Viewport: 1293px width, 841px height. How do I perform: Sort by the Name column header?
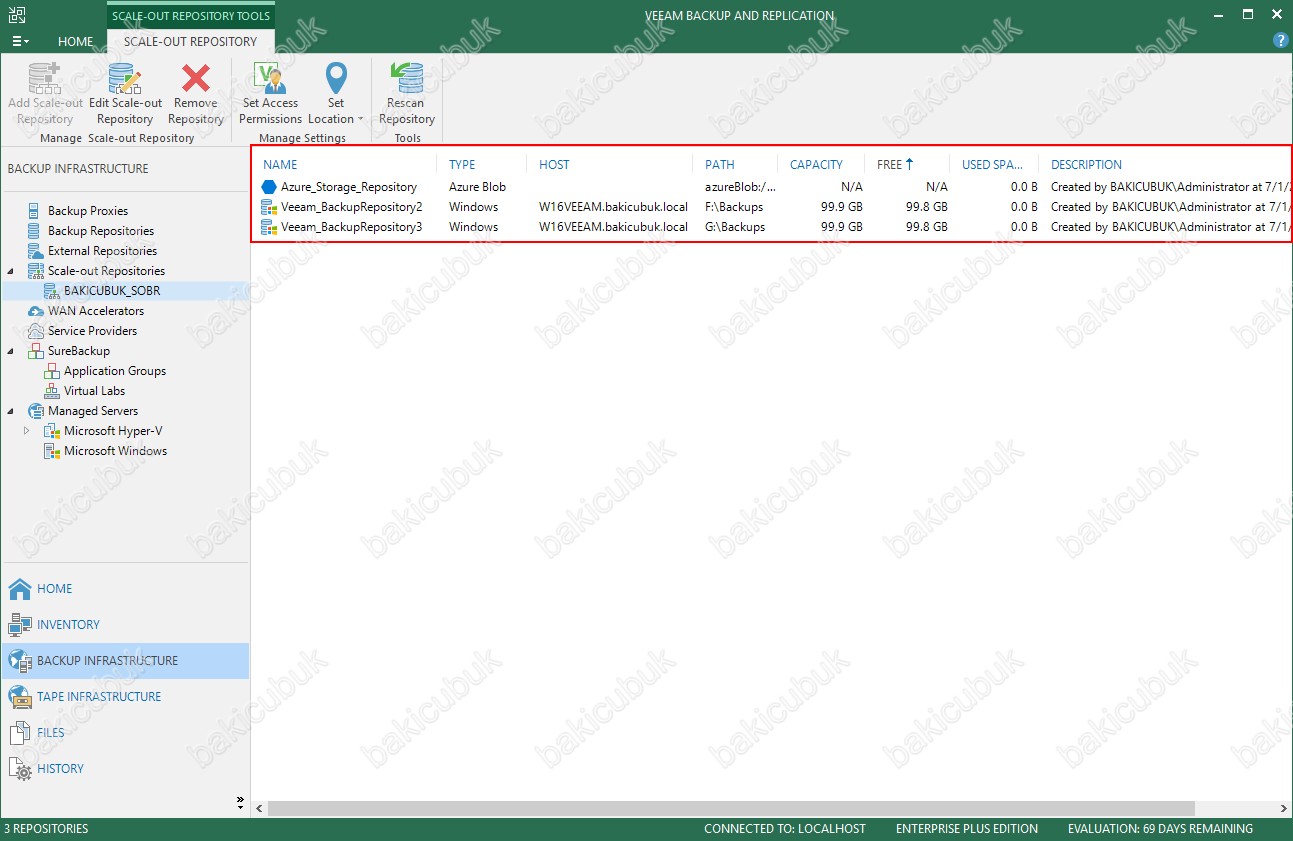click(x=280, y=165)
